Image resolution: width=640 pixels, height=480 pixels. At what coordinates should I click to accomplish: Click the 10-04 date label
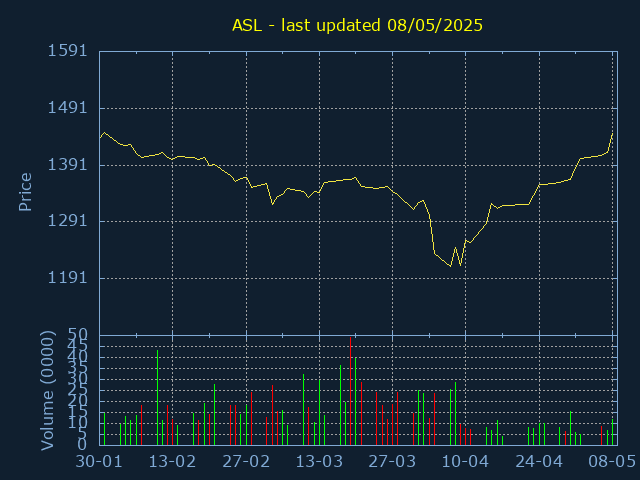click(x=465, y=462)
